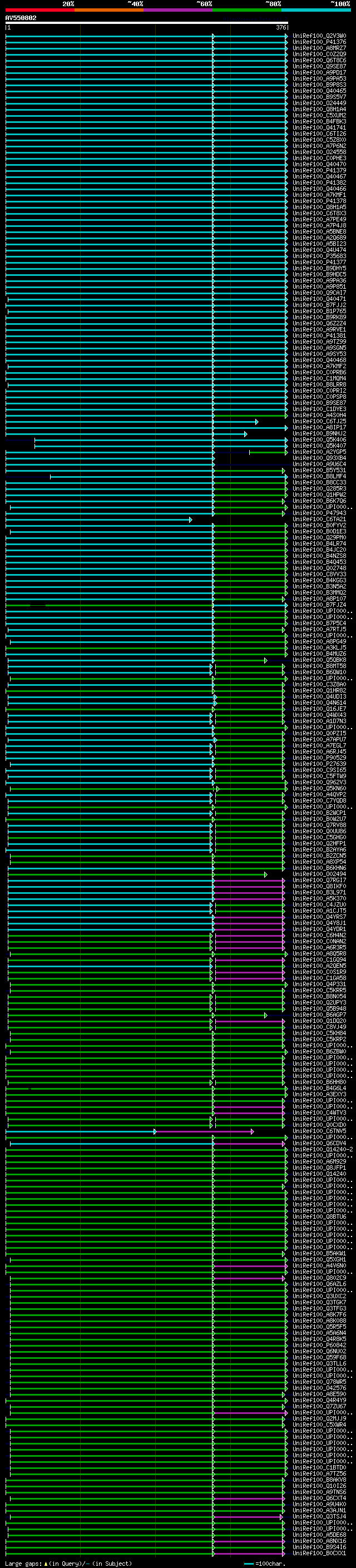This screenshot has width=356, height=1568.
Task: Select label UniRef100_C4JZU0
Action: (319, 904)
